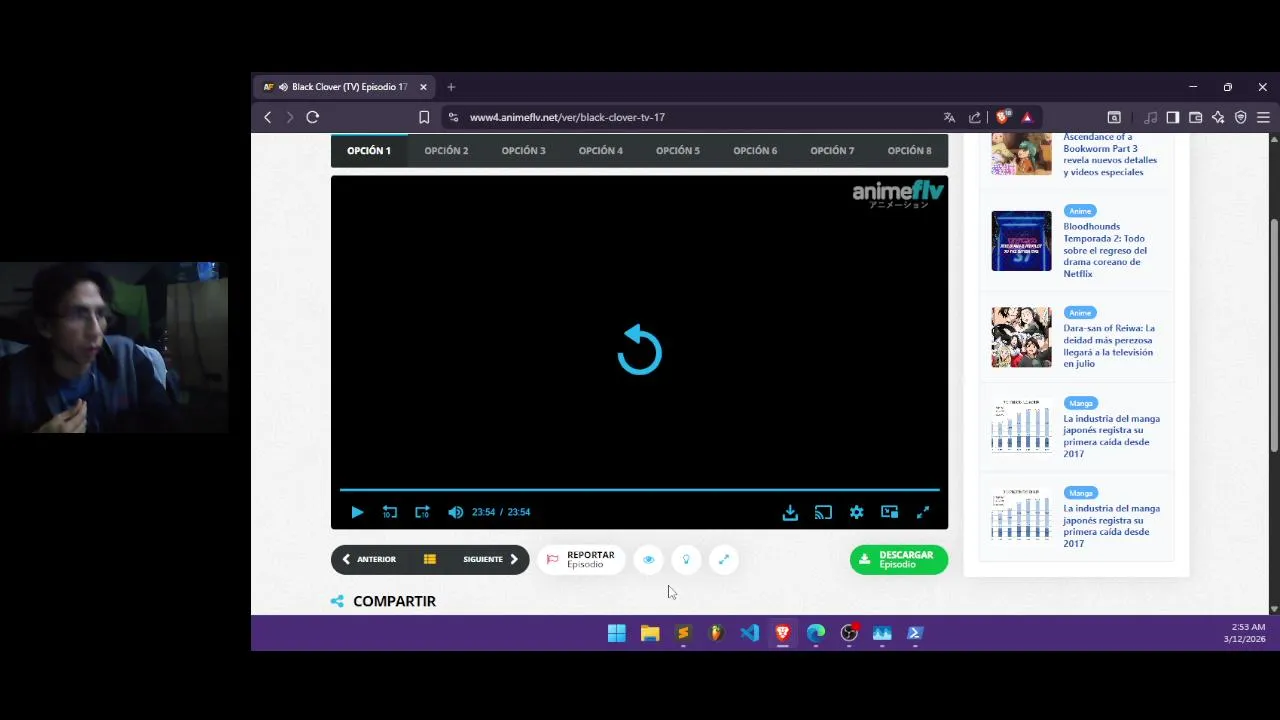The image size is (1280, 720).
Task: Select the OPCIÓN 6 tab
Action: tap(755, 150)
